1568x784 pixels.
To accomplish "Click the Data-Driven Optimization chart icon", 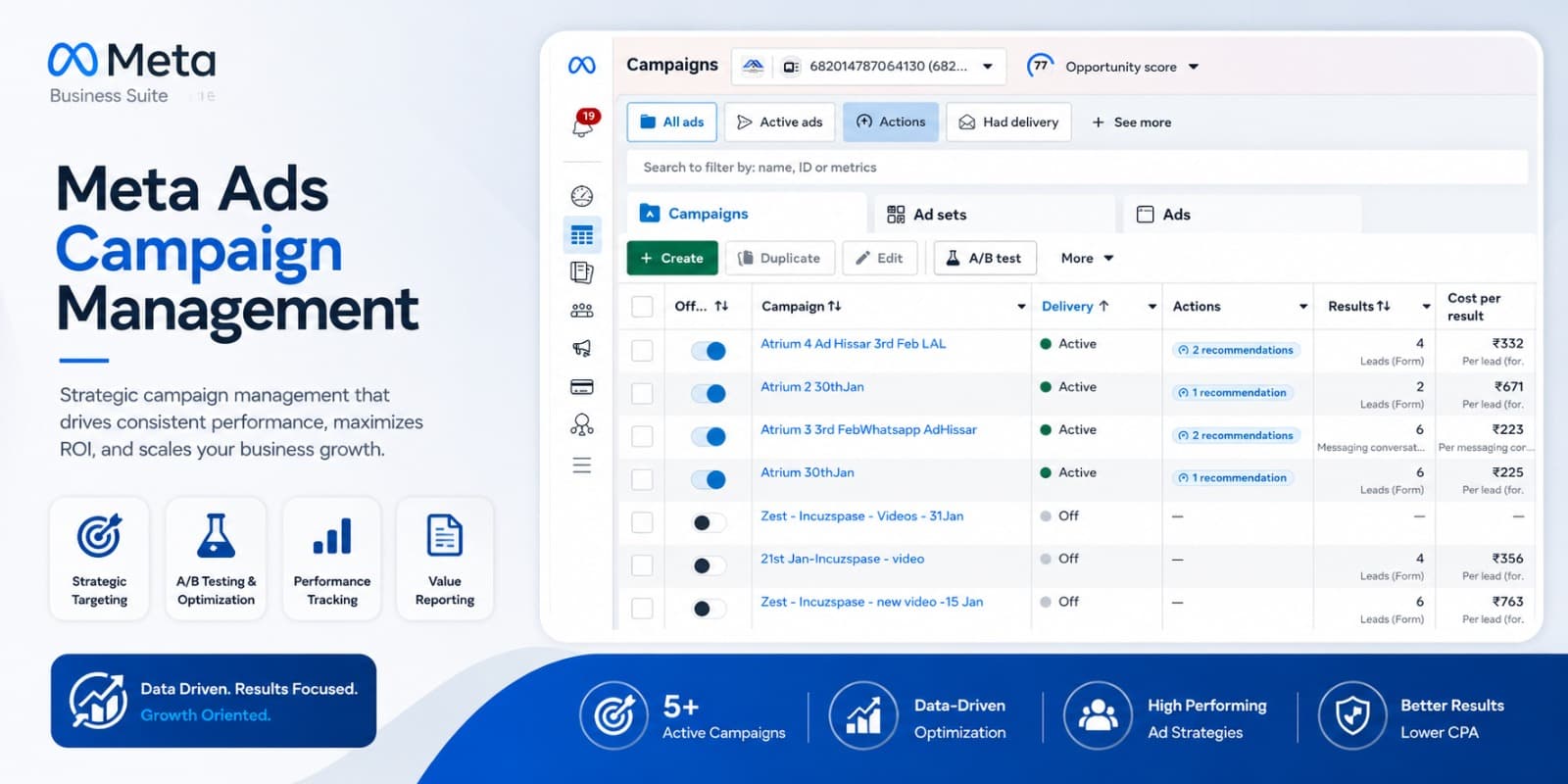I will 862,715.
